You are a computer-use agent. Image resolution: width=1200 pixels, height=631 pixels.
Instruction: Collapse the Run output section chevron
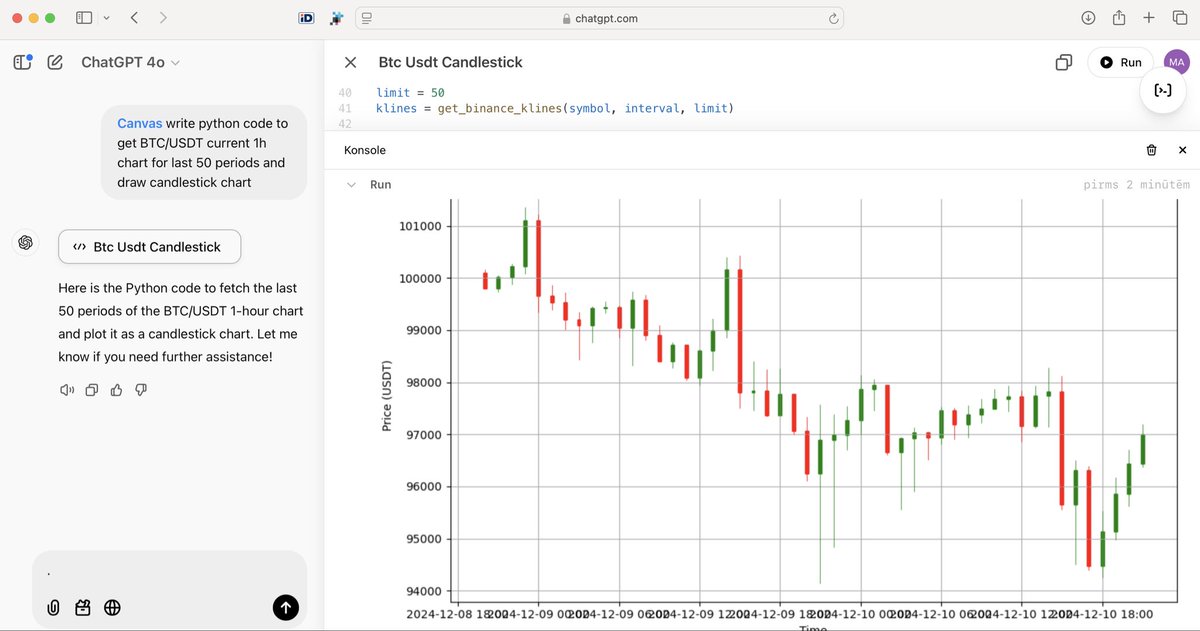351,185
